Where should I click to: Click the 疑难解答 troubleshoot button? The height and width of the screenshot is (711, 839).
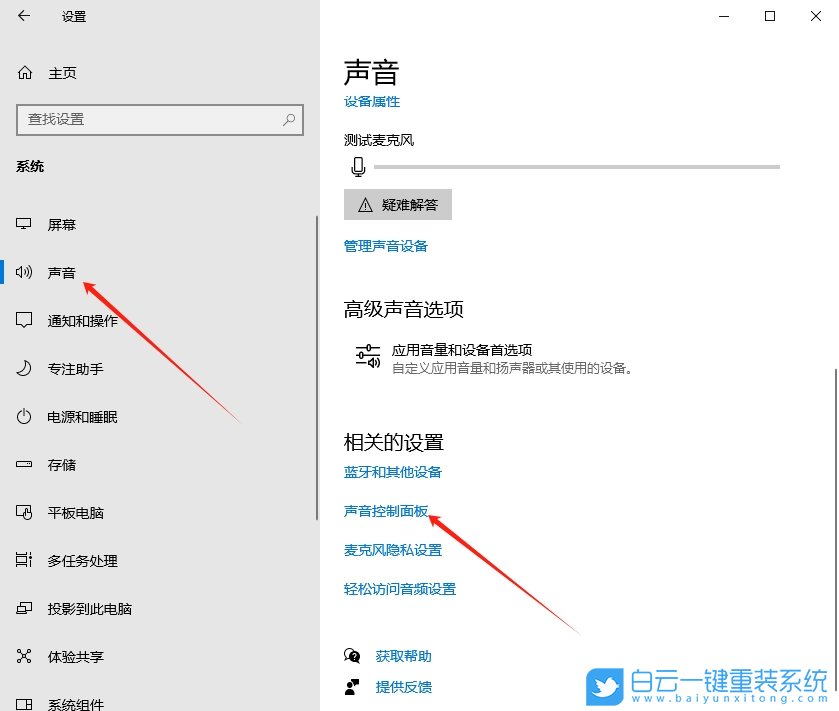398,204
